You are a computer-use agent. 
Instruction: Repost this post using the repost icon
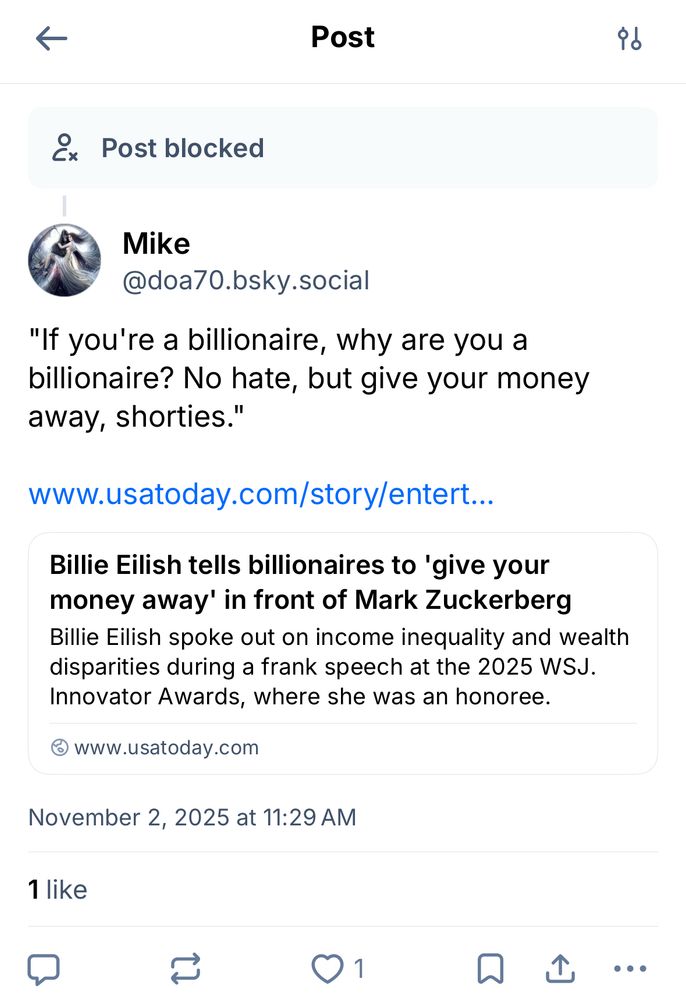pyautogui.click(x=185, y=968)
